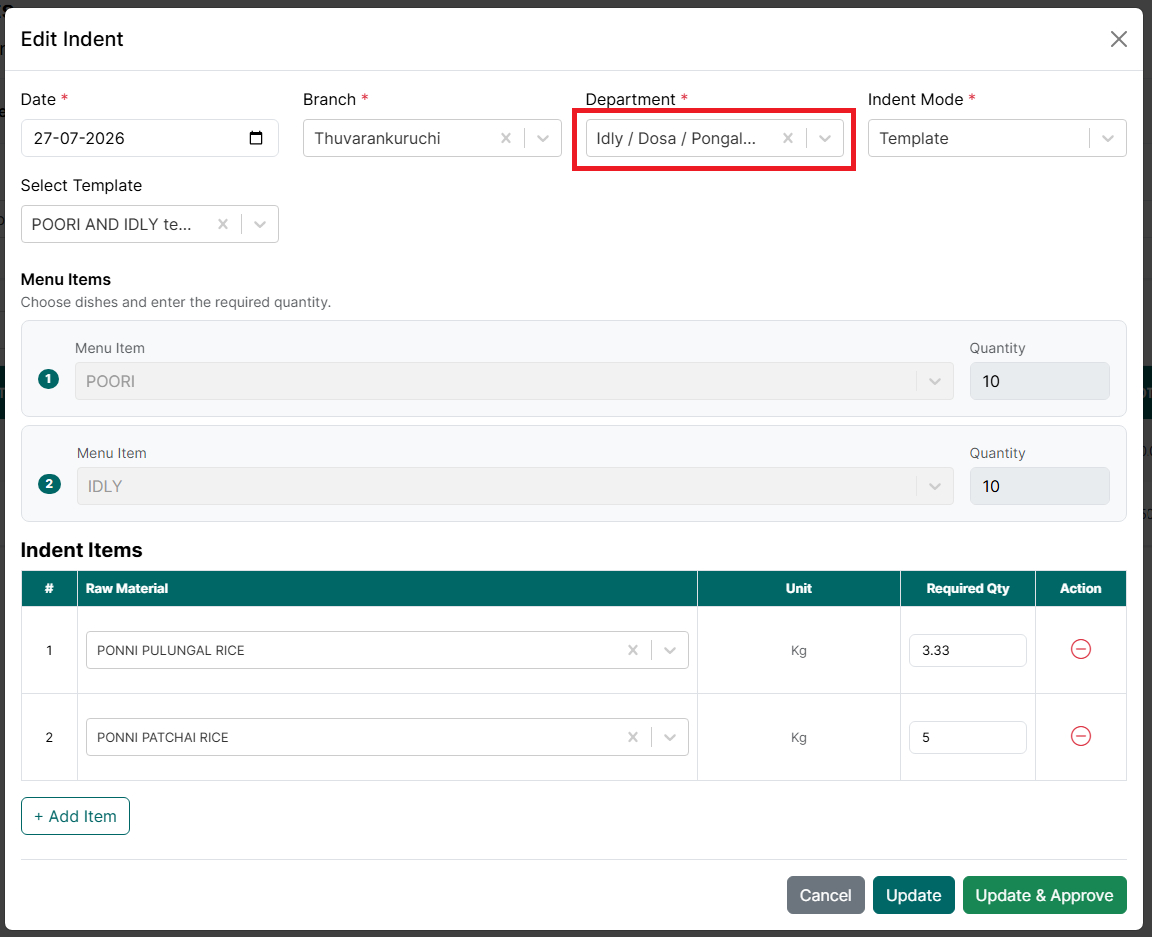Clear PONNI PATCHAI RICE raw material
Screen dimensions: 1152x937
tap(633, 737)
